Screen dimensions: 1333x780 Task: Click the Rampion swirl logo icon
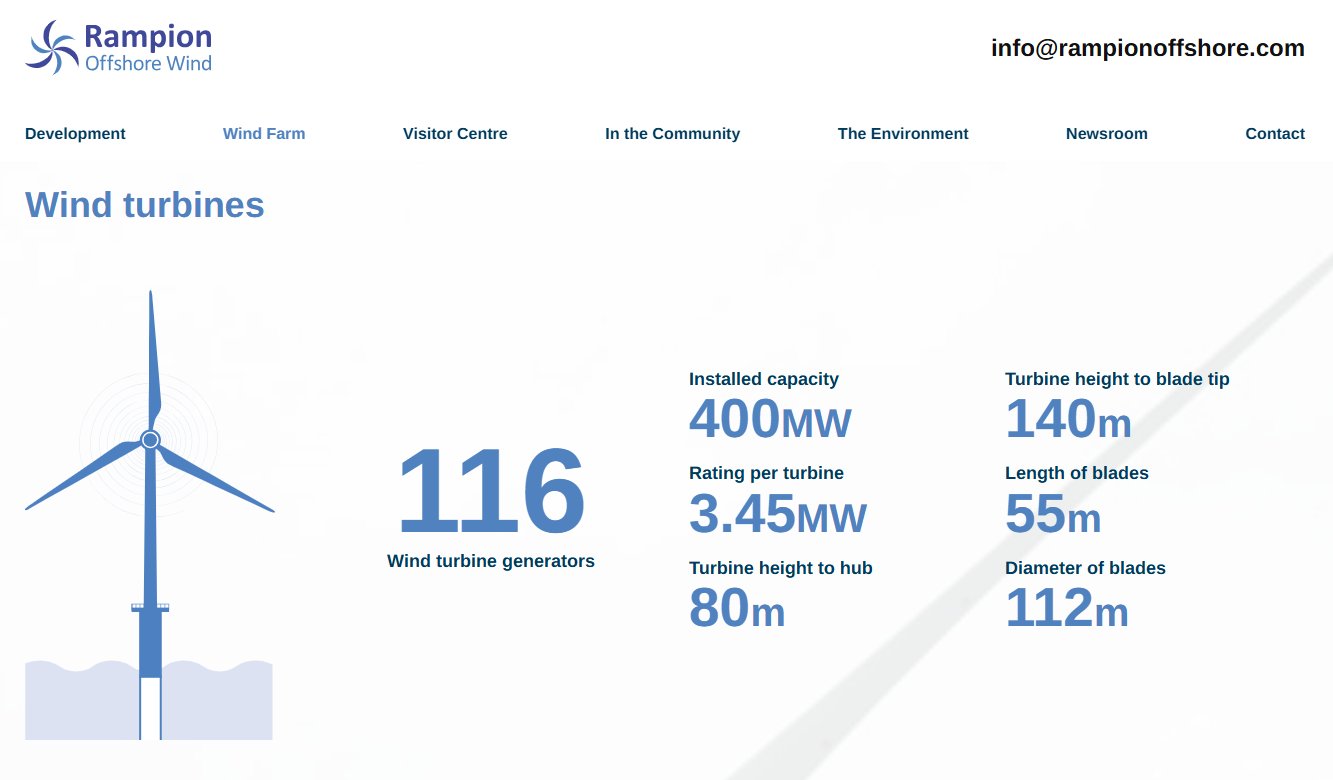click(x=52, y=47)
